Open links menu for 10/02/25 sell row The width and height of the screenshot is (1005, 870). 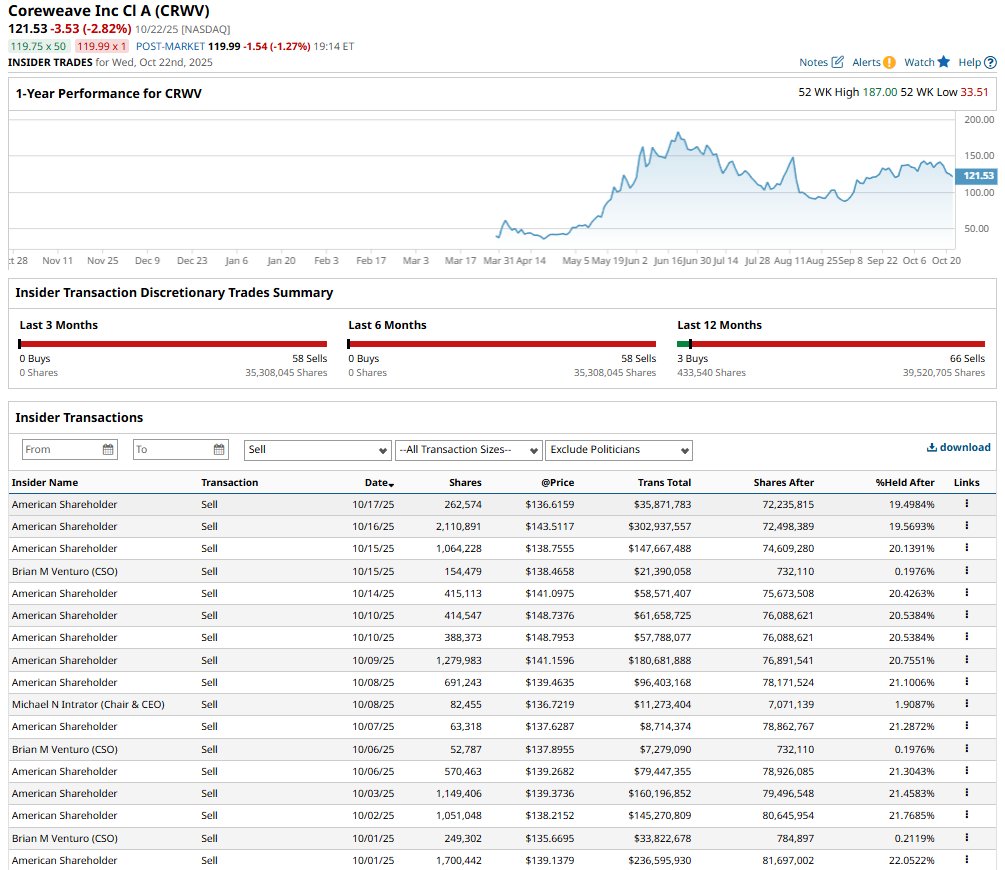click(x=967, y=815)
